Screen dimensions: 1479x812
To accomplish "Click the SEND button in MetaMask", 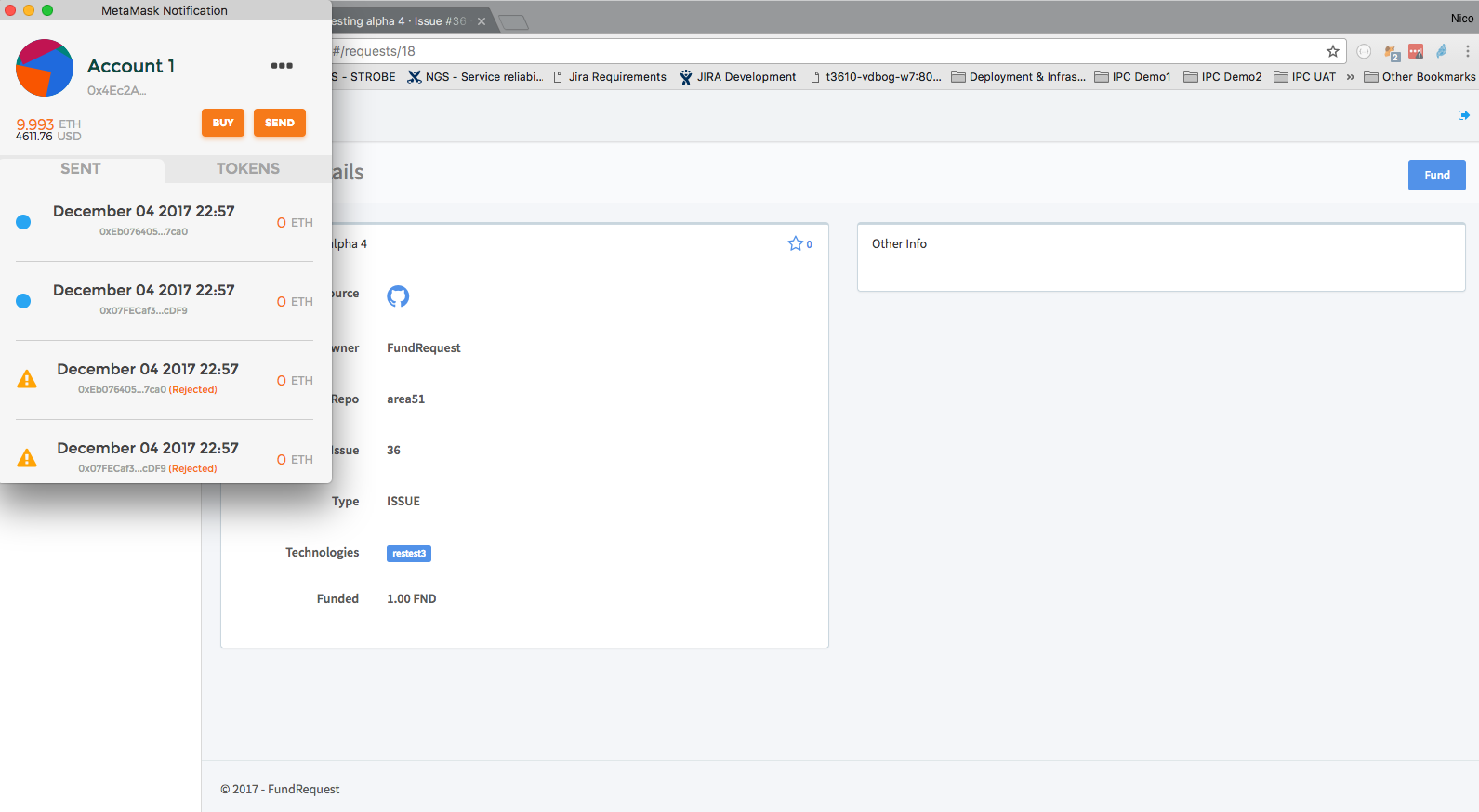I will [x=280, y=123].
